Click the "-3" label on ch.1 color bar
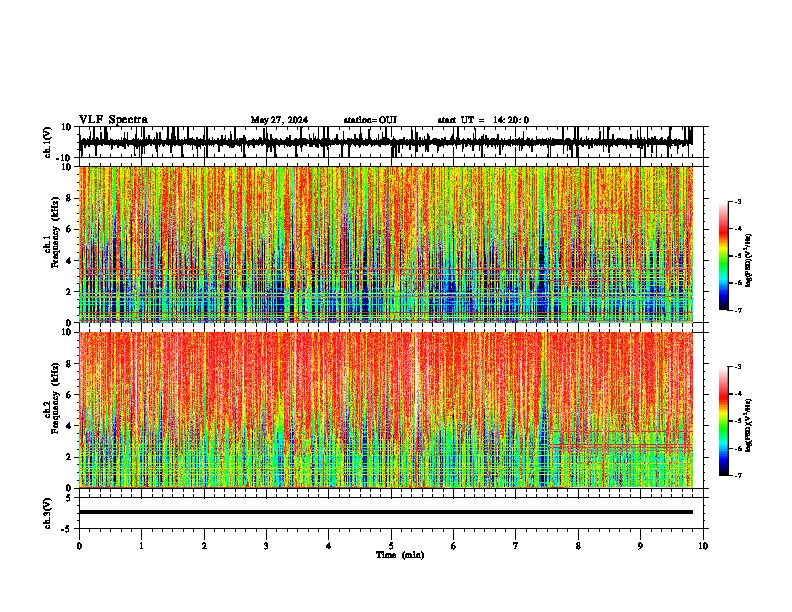The image size is (792, 612). point(738,201)
